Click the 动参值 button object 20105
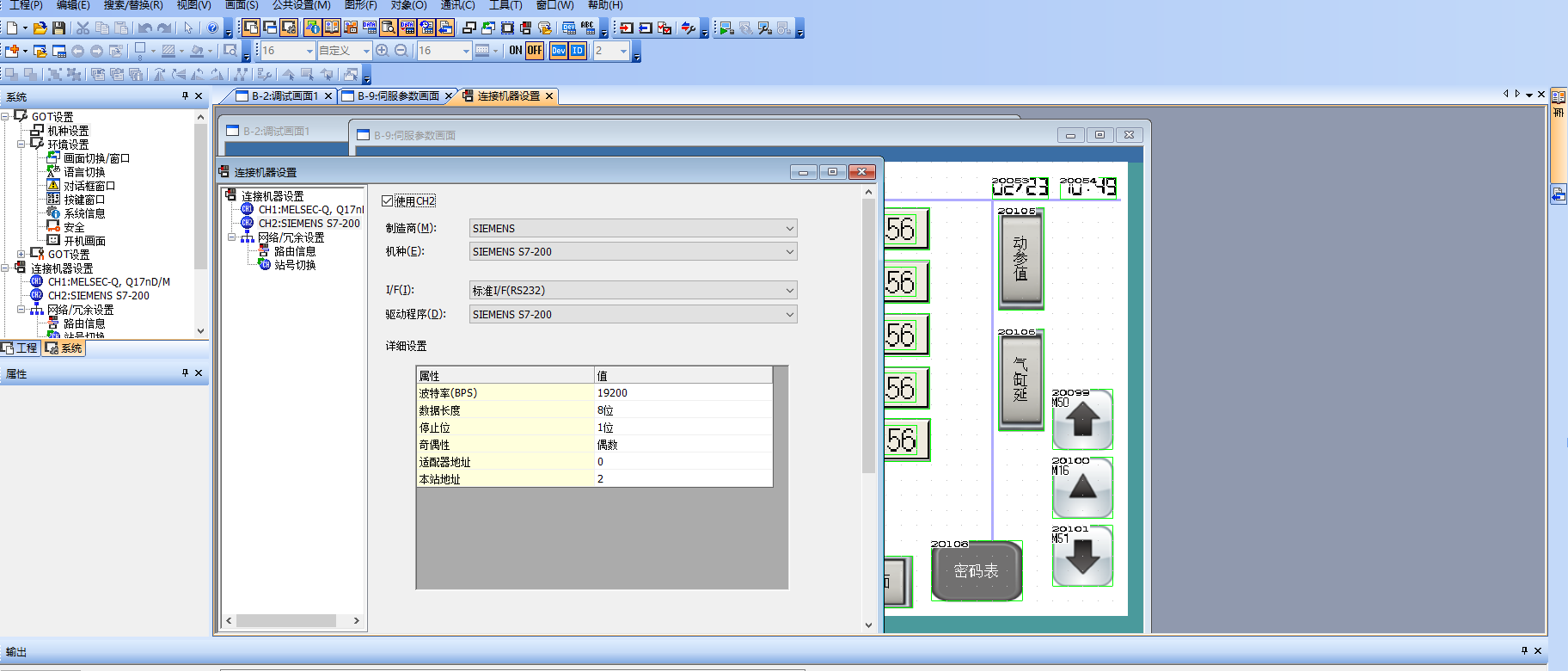This screenshot has width=1568, height=671. pos(1020,259)
